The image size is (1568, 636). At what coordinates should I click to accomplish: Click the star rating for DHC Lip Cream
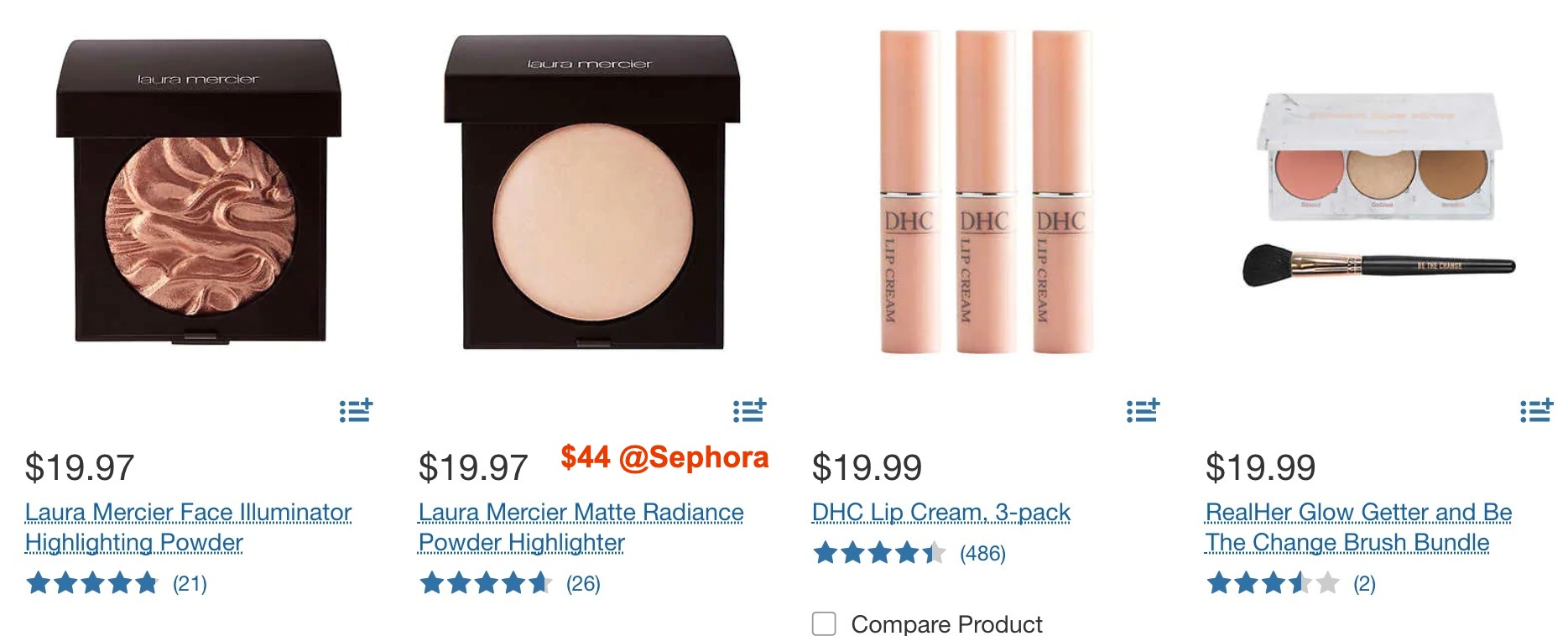coord(879,553)
